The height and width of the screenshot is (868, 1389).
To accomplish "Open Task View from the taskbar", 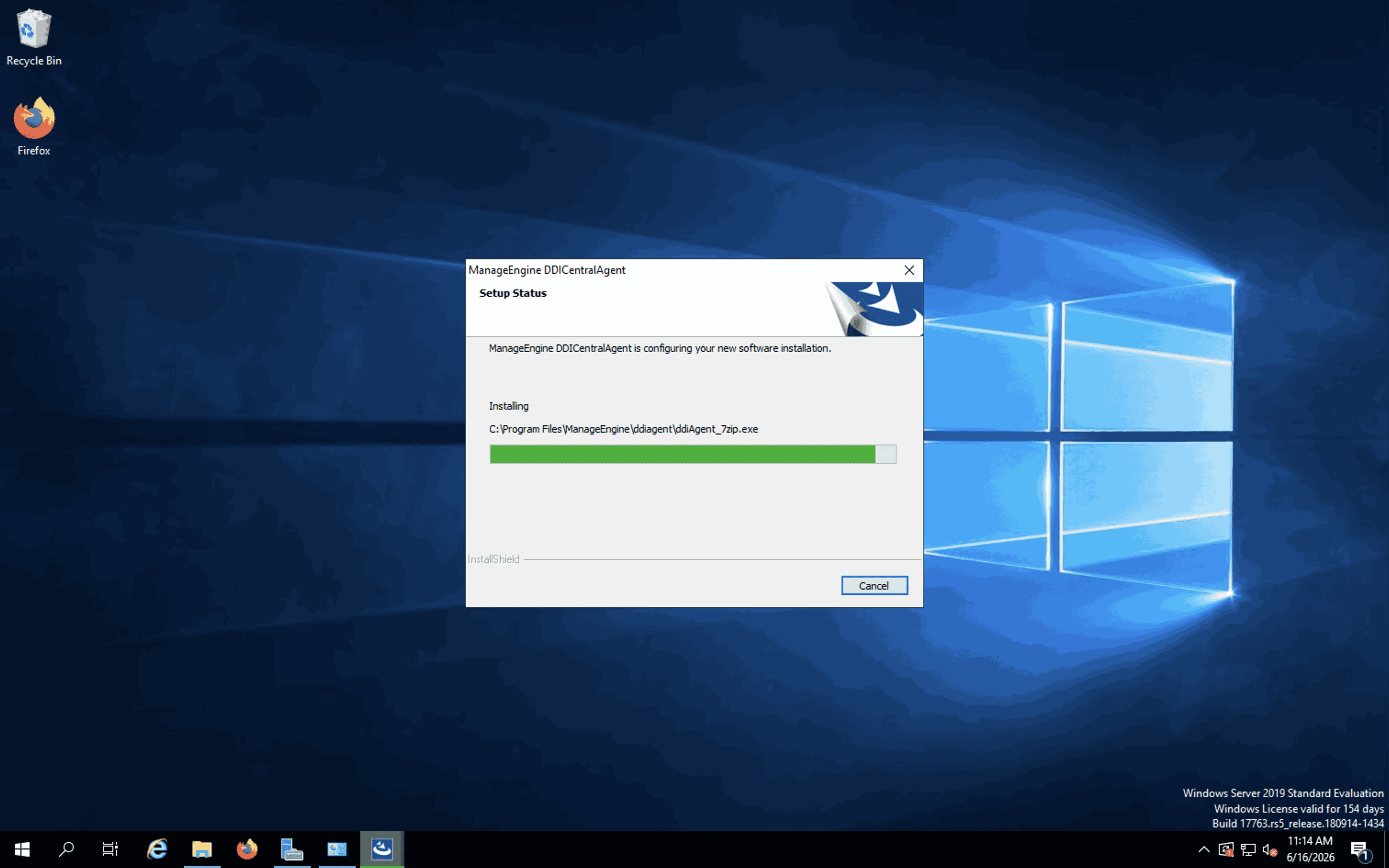I will (x=110, y=849).
